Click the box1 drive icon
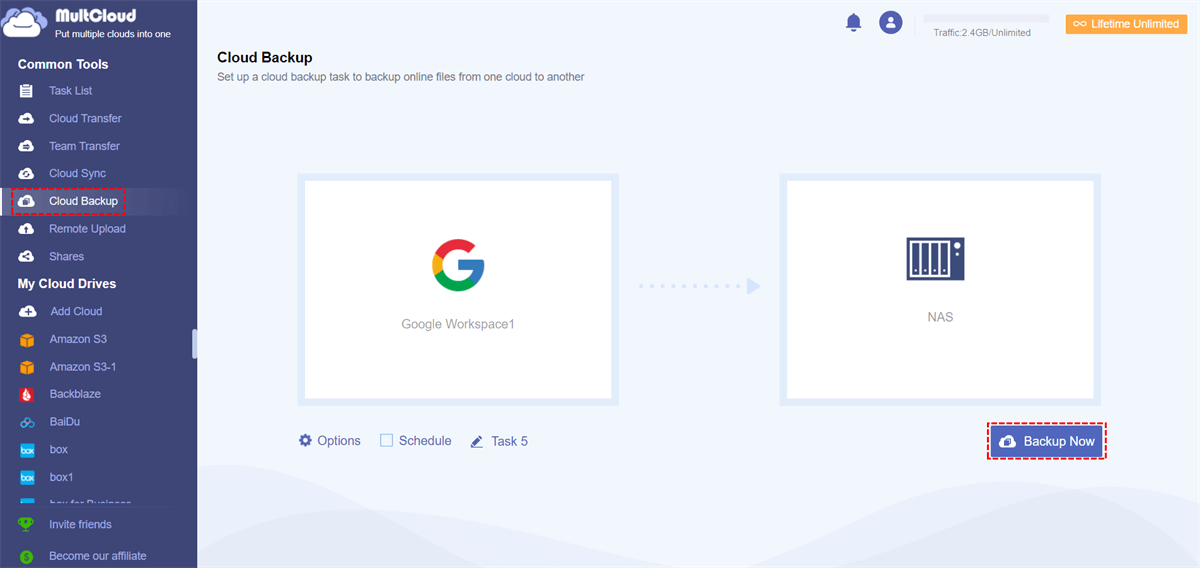The image size is (1200, 568). [x=27, y=477]
